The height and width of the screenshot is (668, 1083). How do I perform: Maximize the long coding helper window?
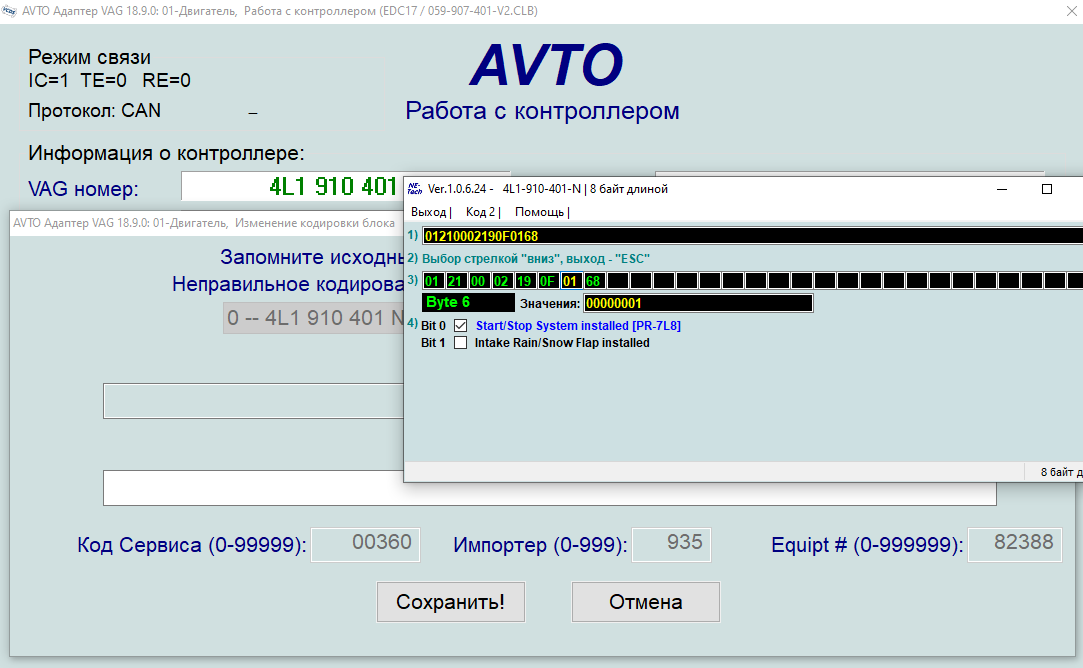[1047, 189]
